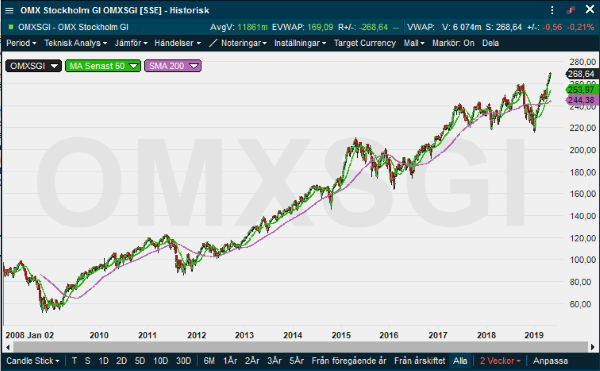
Task: Select the Alla range button
Action: tap(460, 361)
